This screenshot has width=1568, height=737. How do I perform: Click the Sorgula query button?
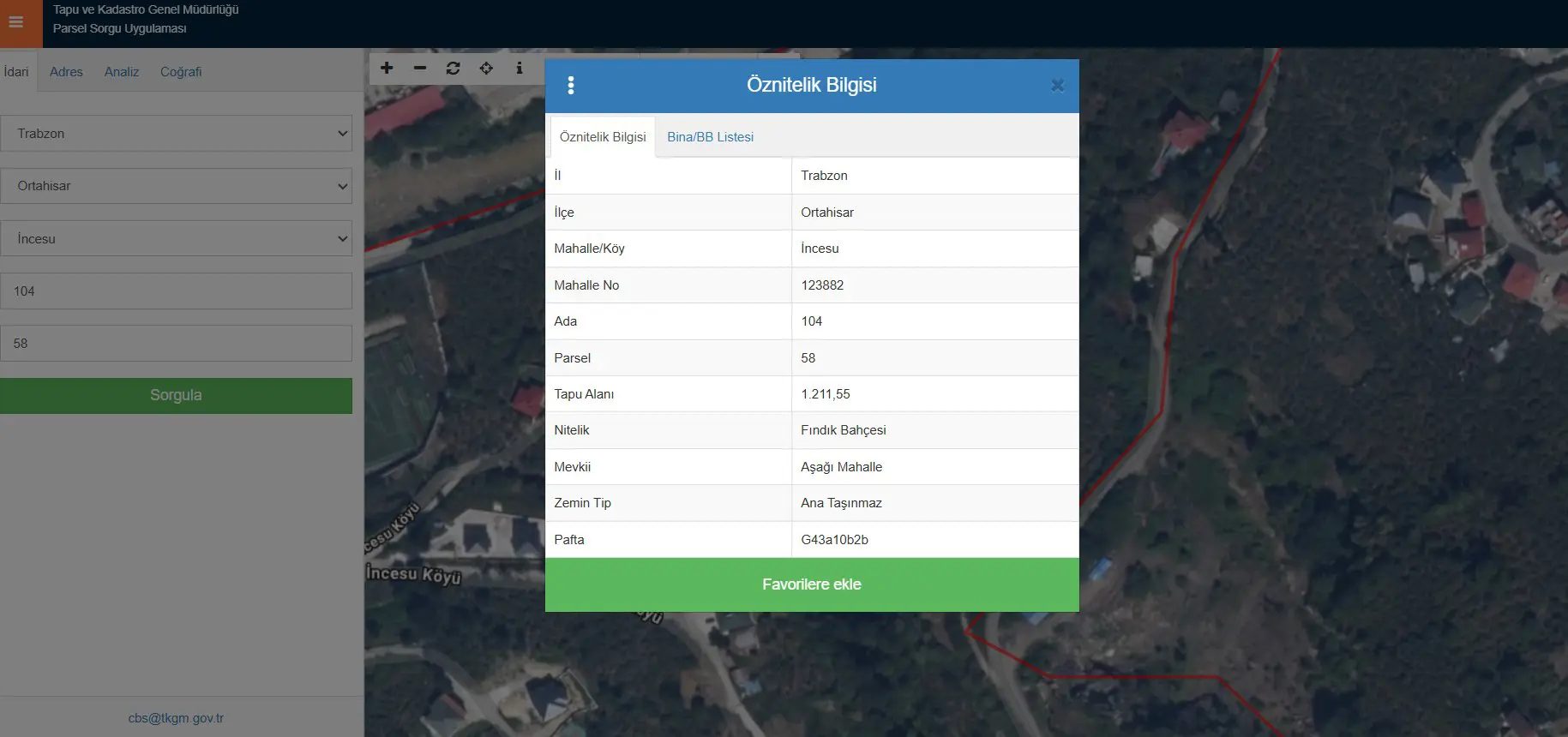tap(176, 395)
